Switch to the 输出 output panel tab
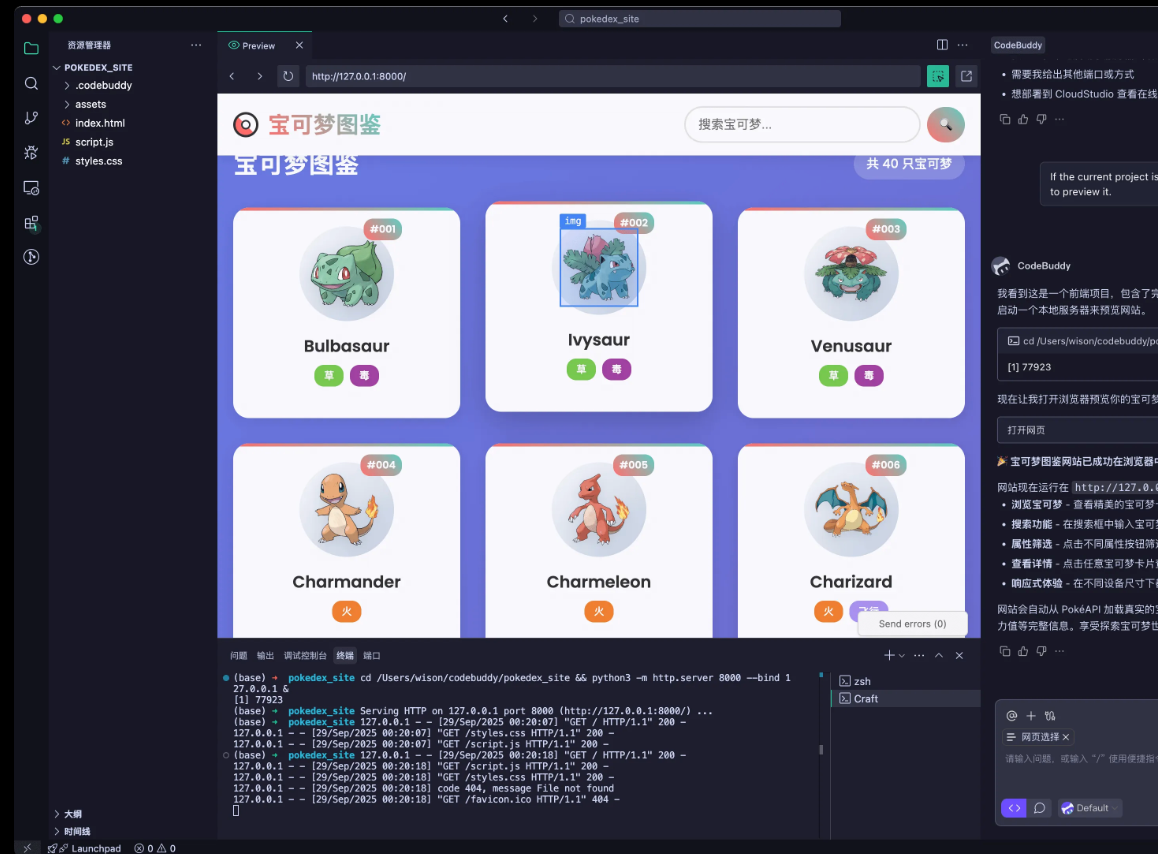1158x854 pixels. [x=265, y=656]
